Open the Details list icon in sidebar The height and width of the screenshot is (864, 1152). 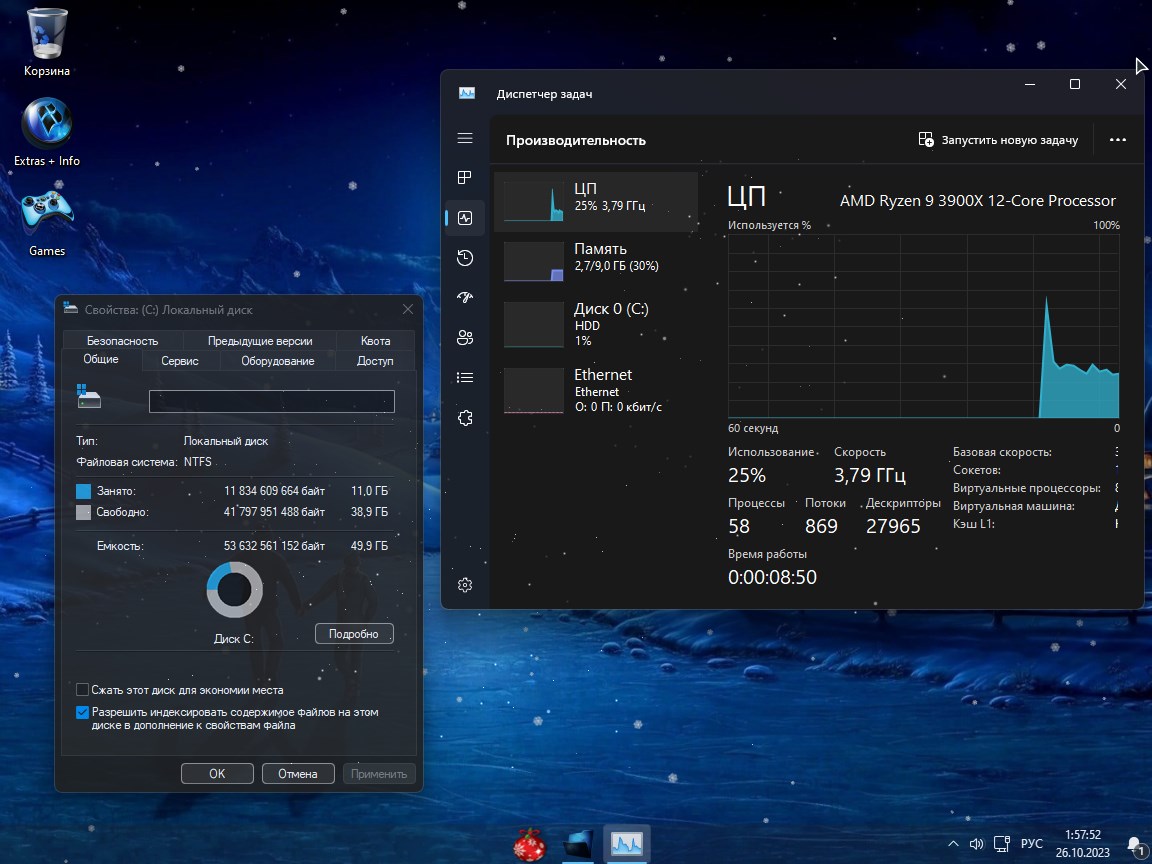coord(464,378)
